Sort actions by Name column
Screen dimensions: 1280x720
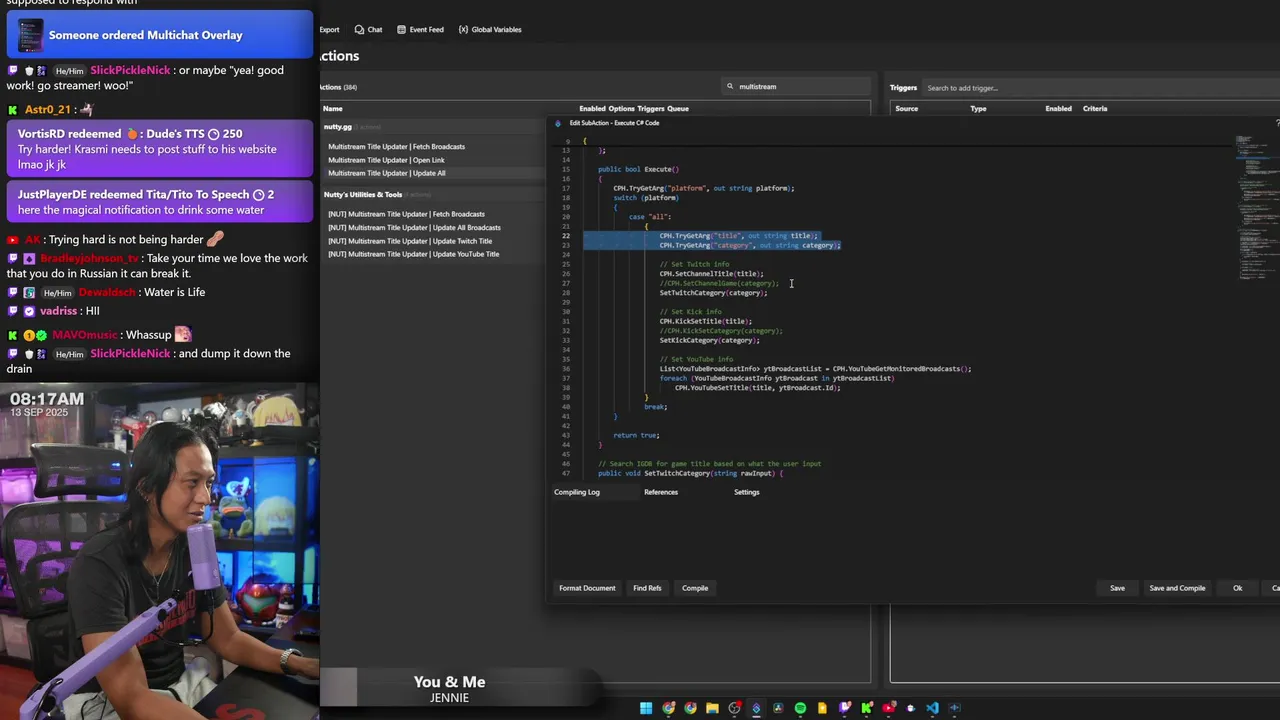pyautogui.click(x=333, y=108)
